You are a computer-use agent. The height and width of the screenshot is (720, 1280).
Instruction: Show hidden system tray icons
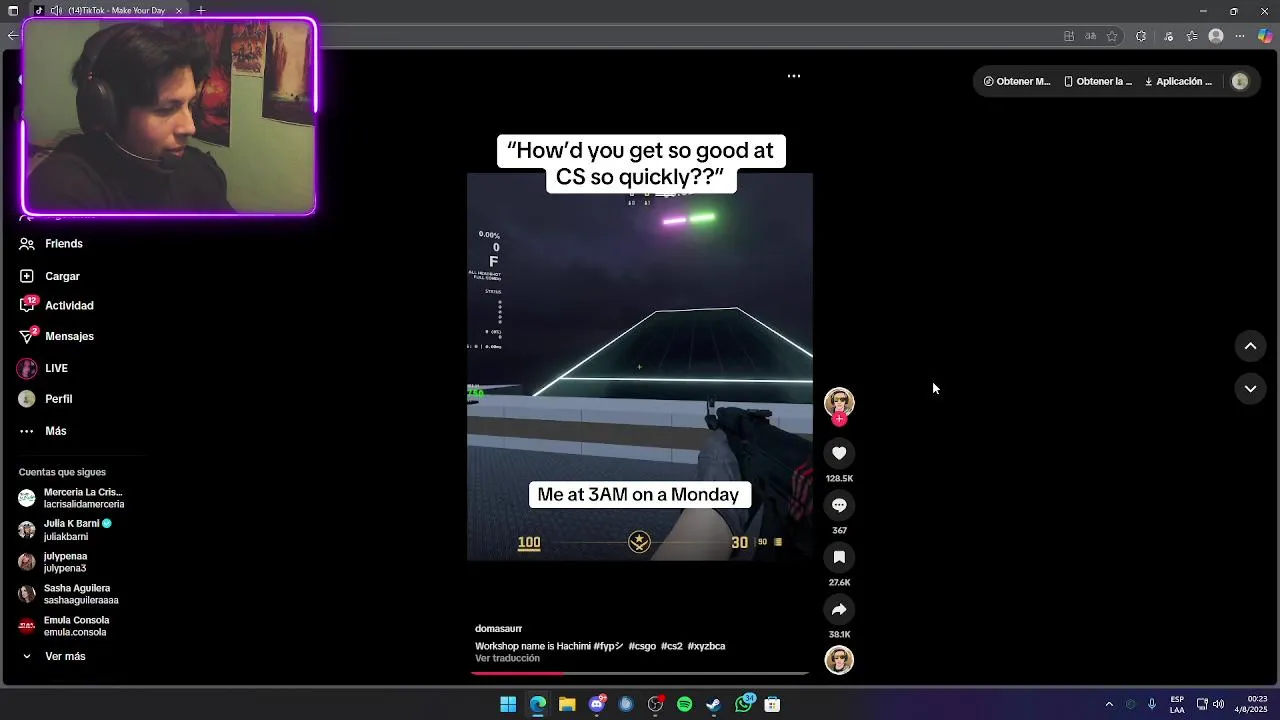click(1108, 705)
